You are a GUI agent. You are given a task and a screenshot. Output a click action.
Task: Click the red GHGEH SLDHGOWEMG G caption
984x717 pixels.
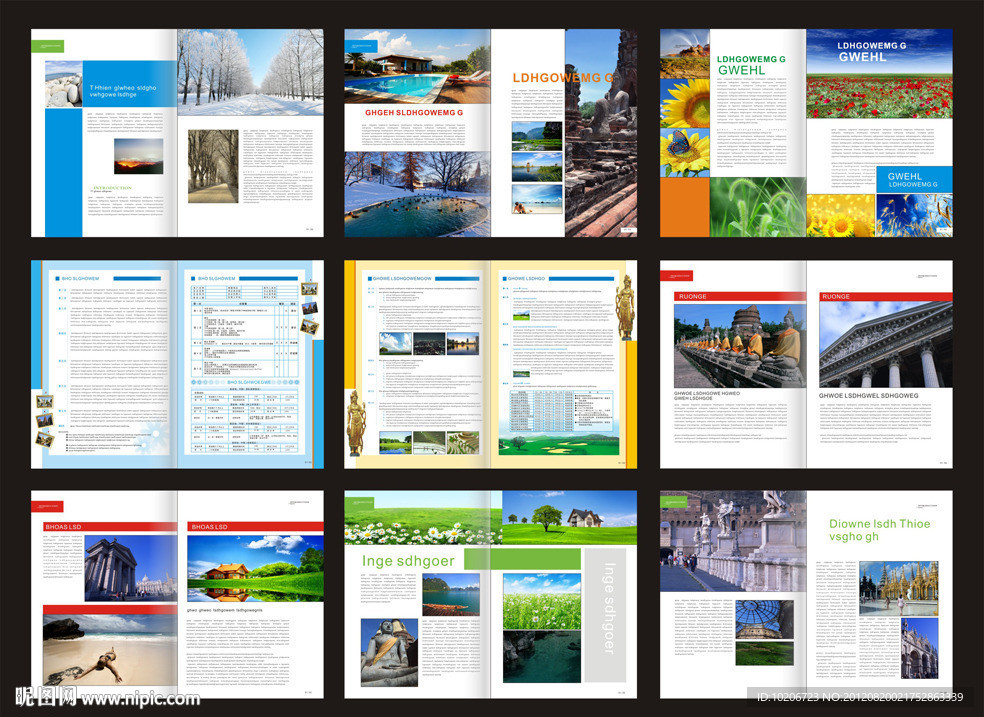point(406,113)
